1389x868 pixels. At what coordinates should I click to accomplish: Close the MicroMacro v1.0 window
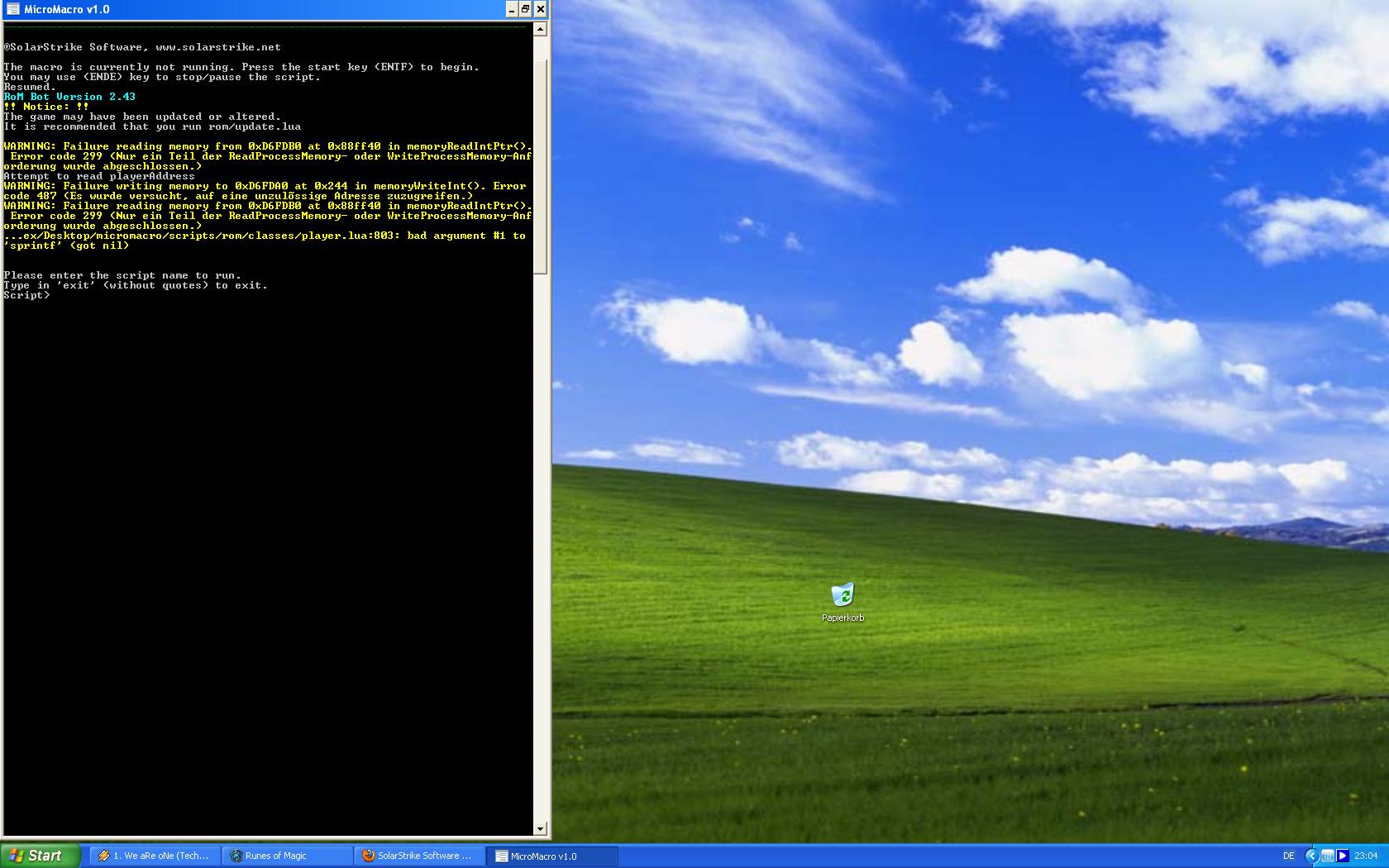click(541, 9)
